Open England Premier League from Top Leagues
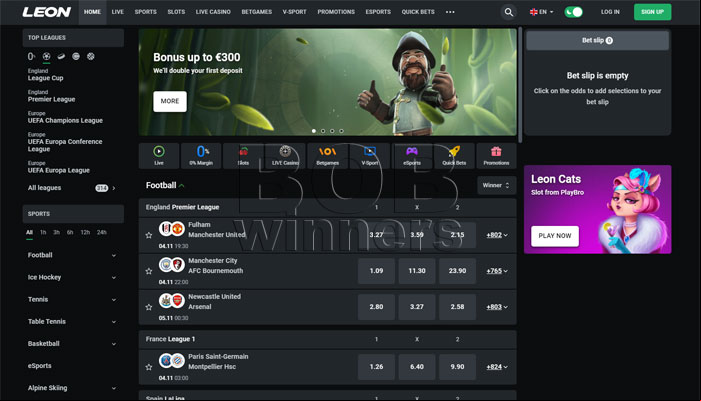Screen dimensions: 701x401 point(51,96)
